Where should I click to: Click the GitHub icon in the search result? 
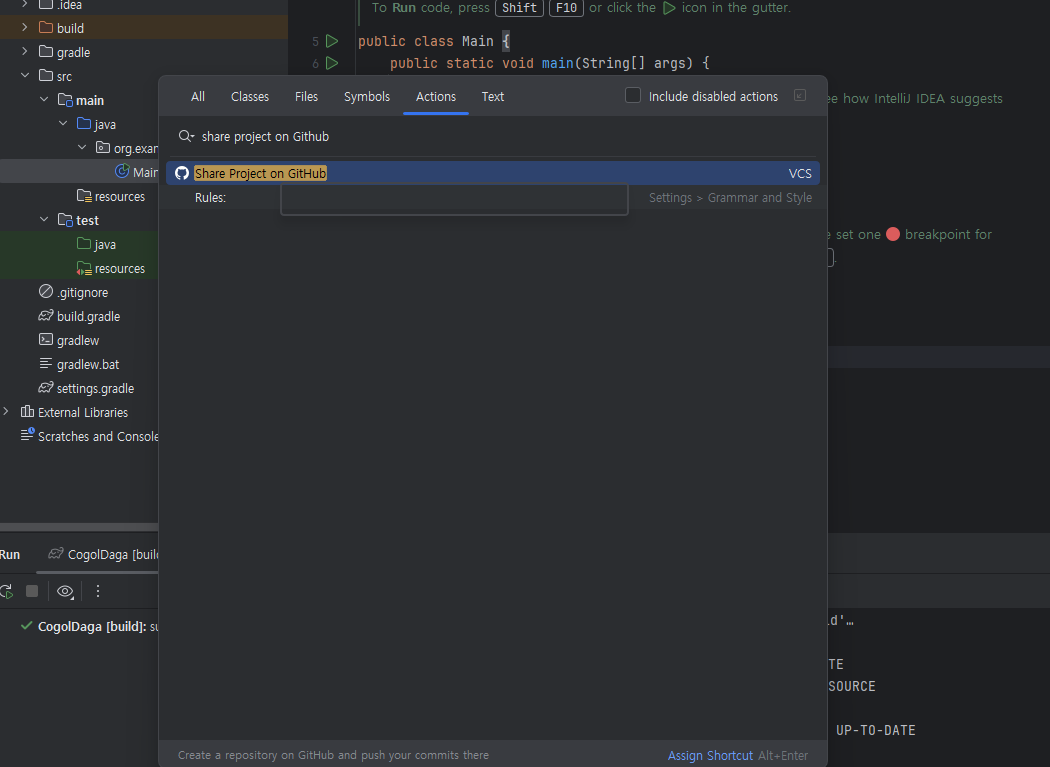coord(181,173)
